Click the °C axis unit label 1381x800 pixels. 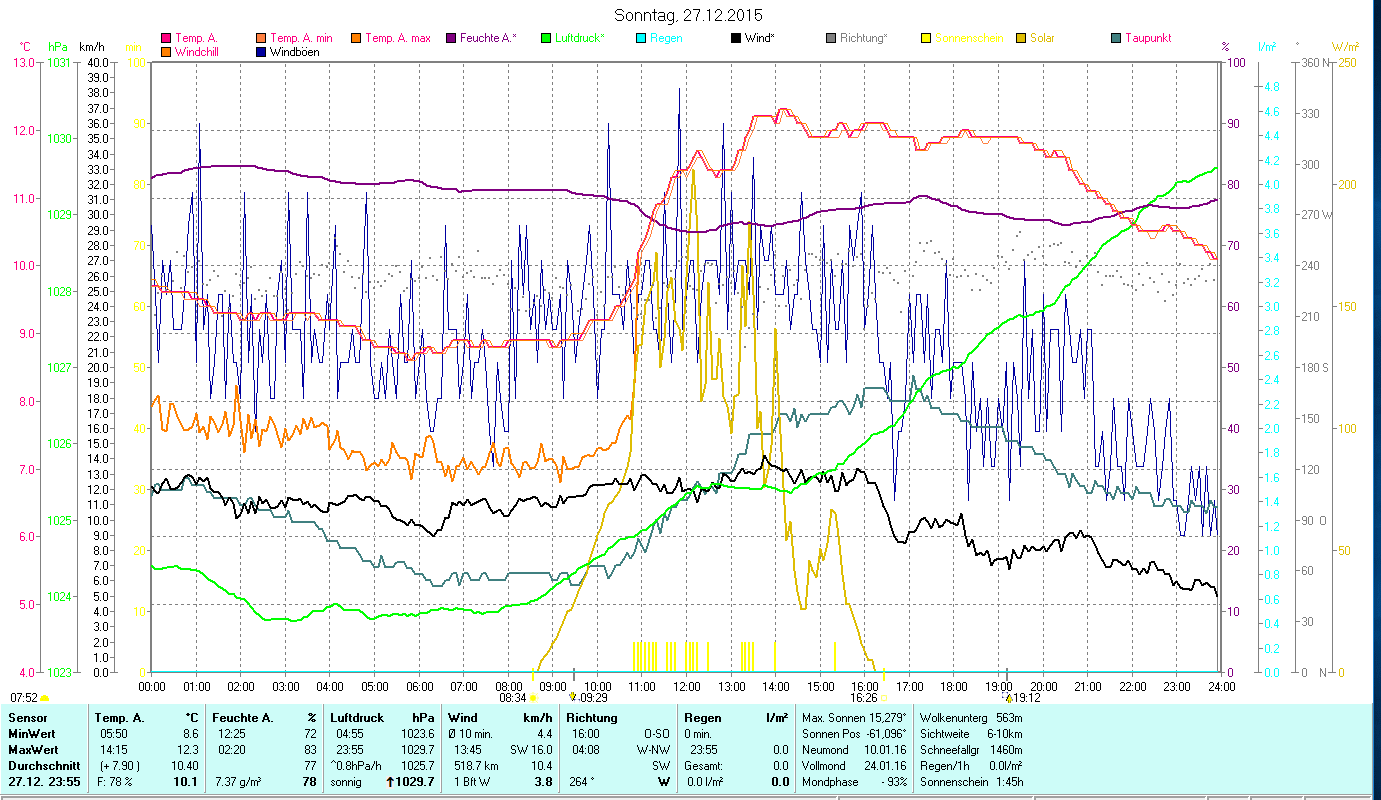pyautogui.click(x=25, y=47)
